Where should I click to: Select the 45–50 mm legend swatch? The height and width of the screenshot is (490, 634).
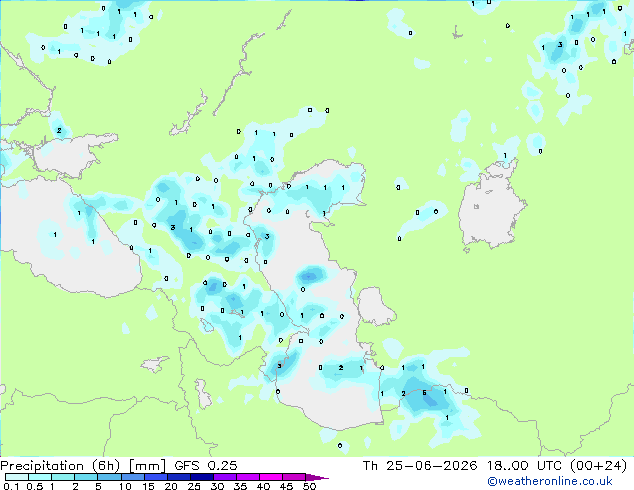(294, 477)
